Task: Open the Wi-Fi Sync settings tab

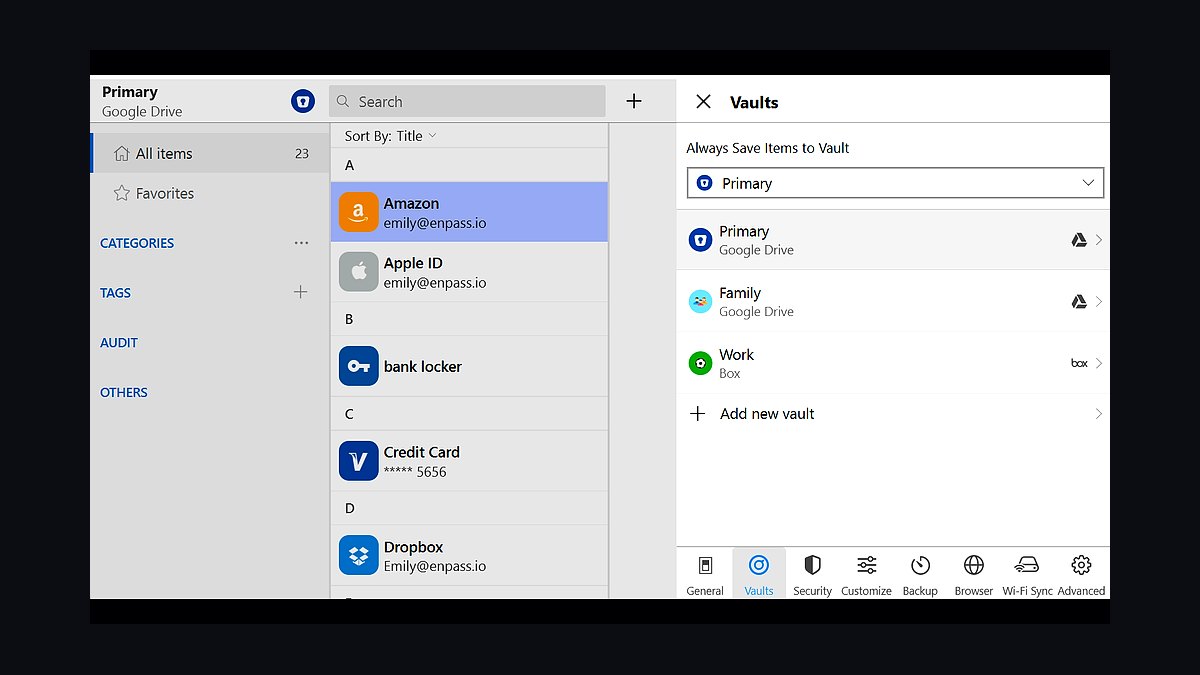Action: click(1027, 575)
